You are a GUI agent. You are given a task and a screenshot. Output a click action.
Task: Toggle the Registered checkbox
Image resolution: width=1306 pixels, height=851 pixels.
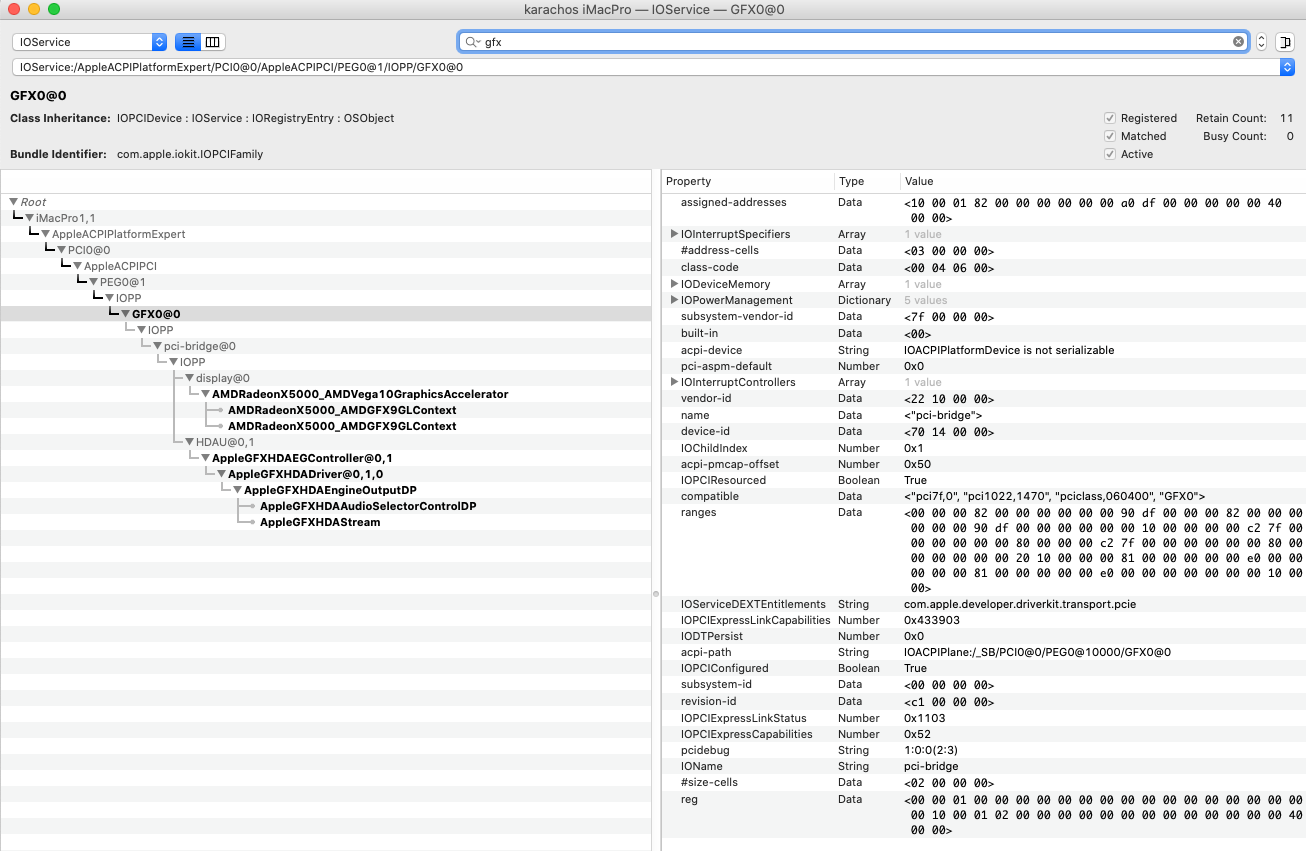(1110, 118)
